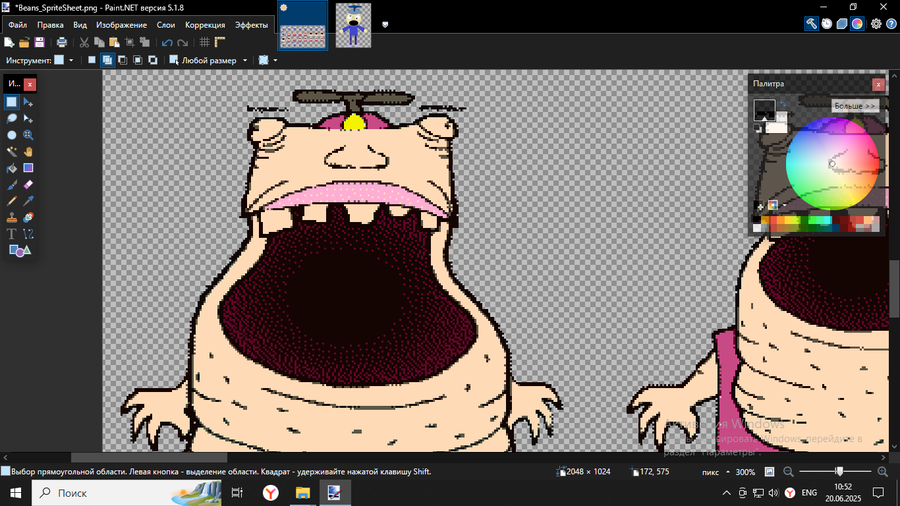900x506 pixels.
Task: Close the tools (И...) window
Action: click(x=30, y=84)
